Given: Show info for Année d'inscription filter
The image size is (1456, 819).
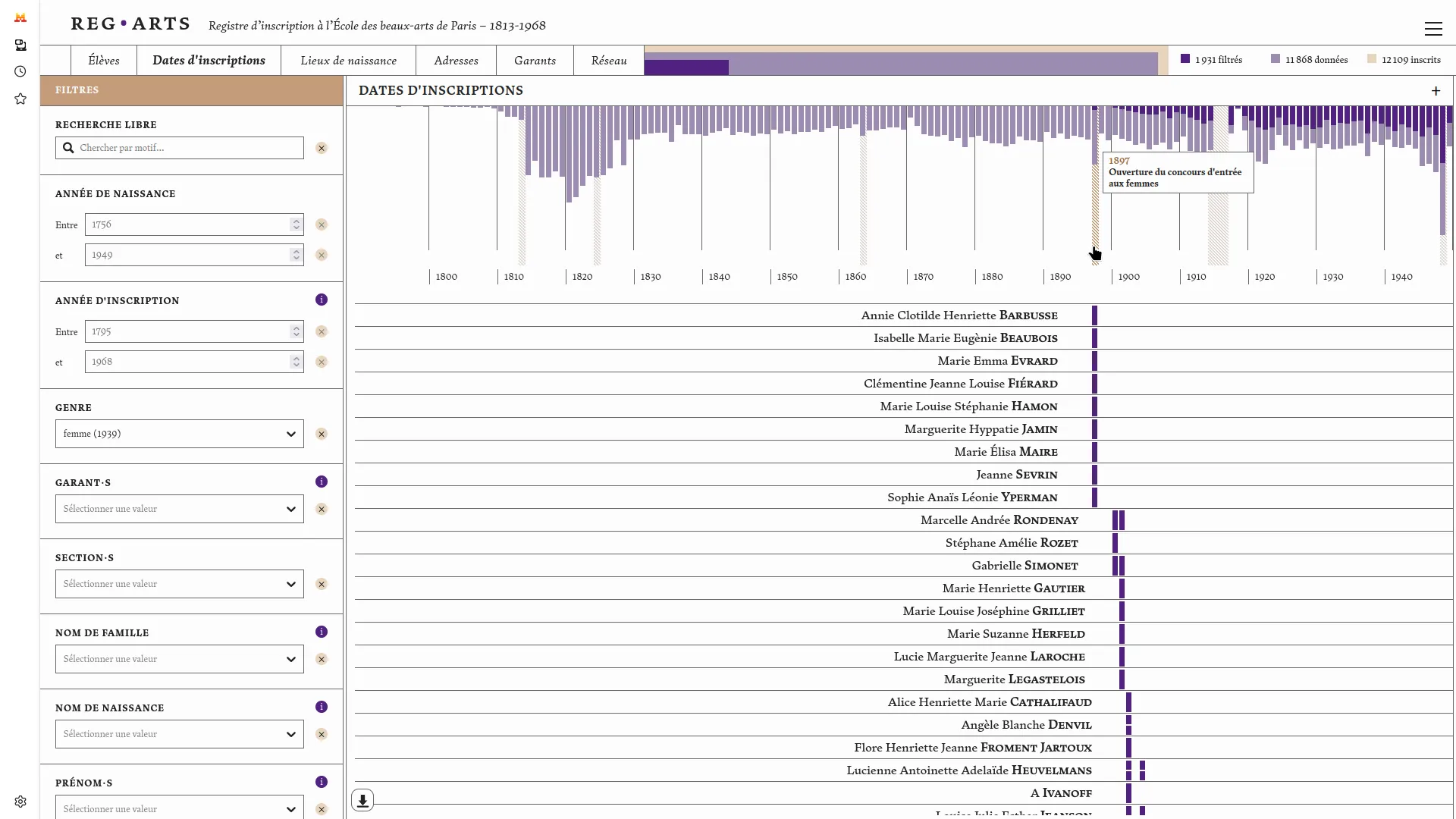Looking at the screenshot, I should tap(322, 300).
